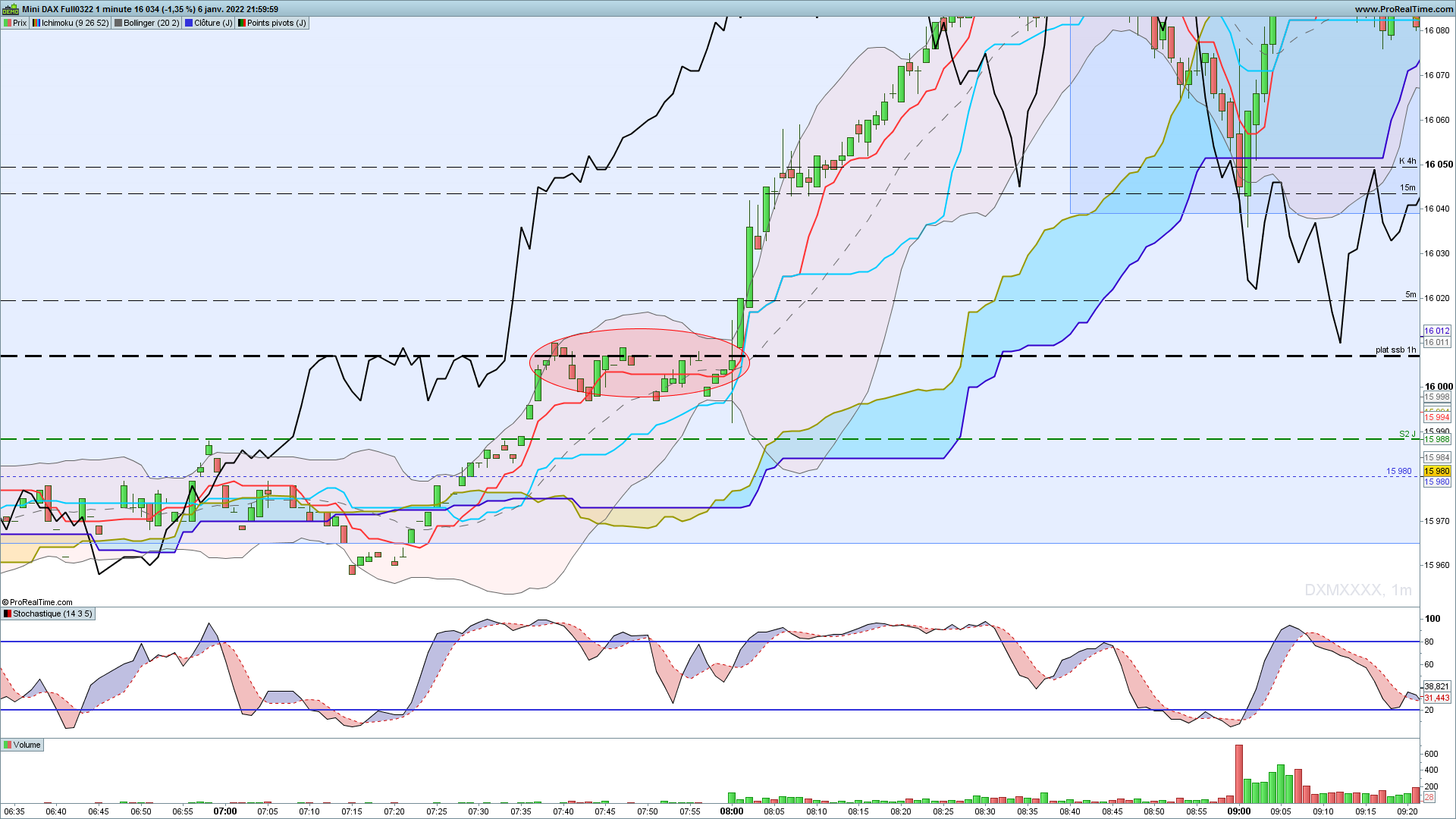Click the 09:00 time axis label

coord(1239,811)
